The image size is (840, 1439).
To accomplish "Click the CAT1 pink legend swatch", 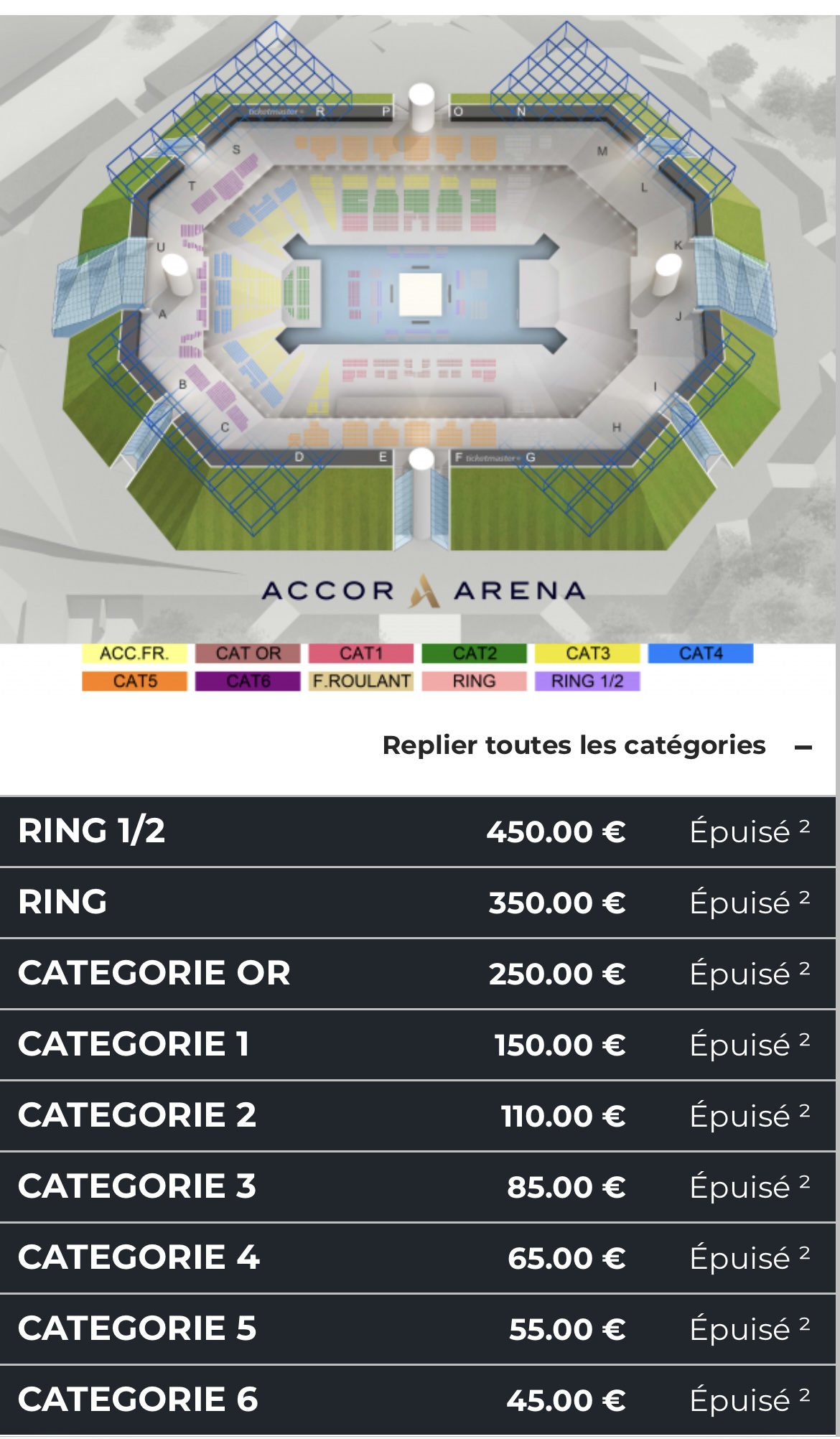I will coord(361,653).
